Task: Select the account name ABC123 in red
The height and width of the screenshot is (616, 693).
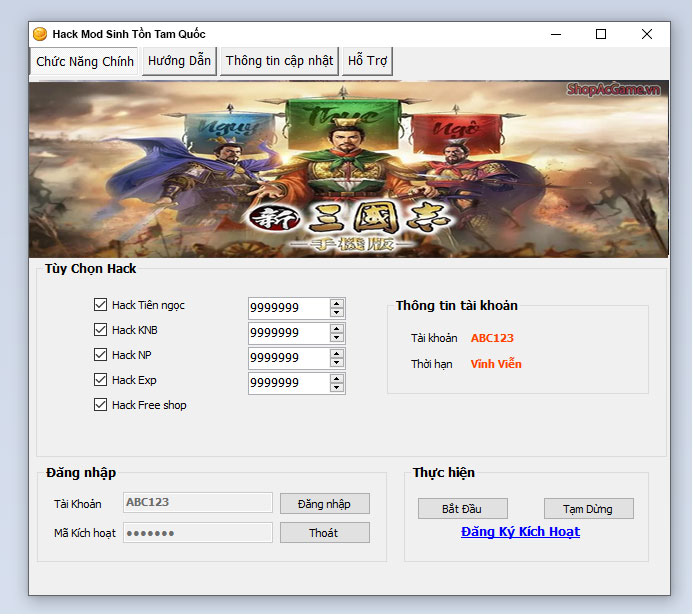Action: coord(492,338)
